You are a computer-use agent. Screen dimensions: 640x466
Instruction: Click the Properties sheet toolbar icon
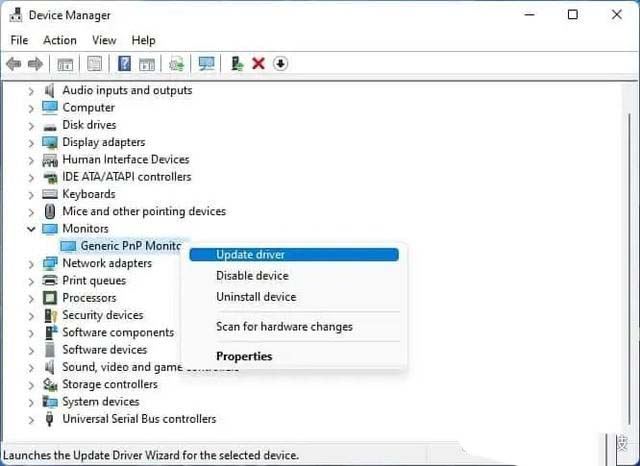[95, 64]
